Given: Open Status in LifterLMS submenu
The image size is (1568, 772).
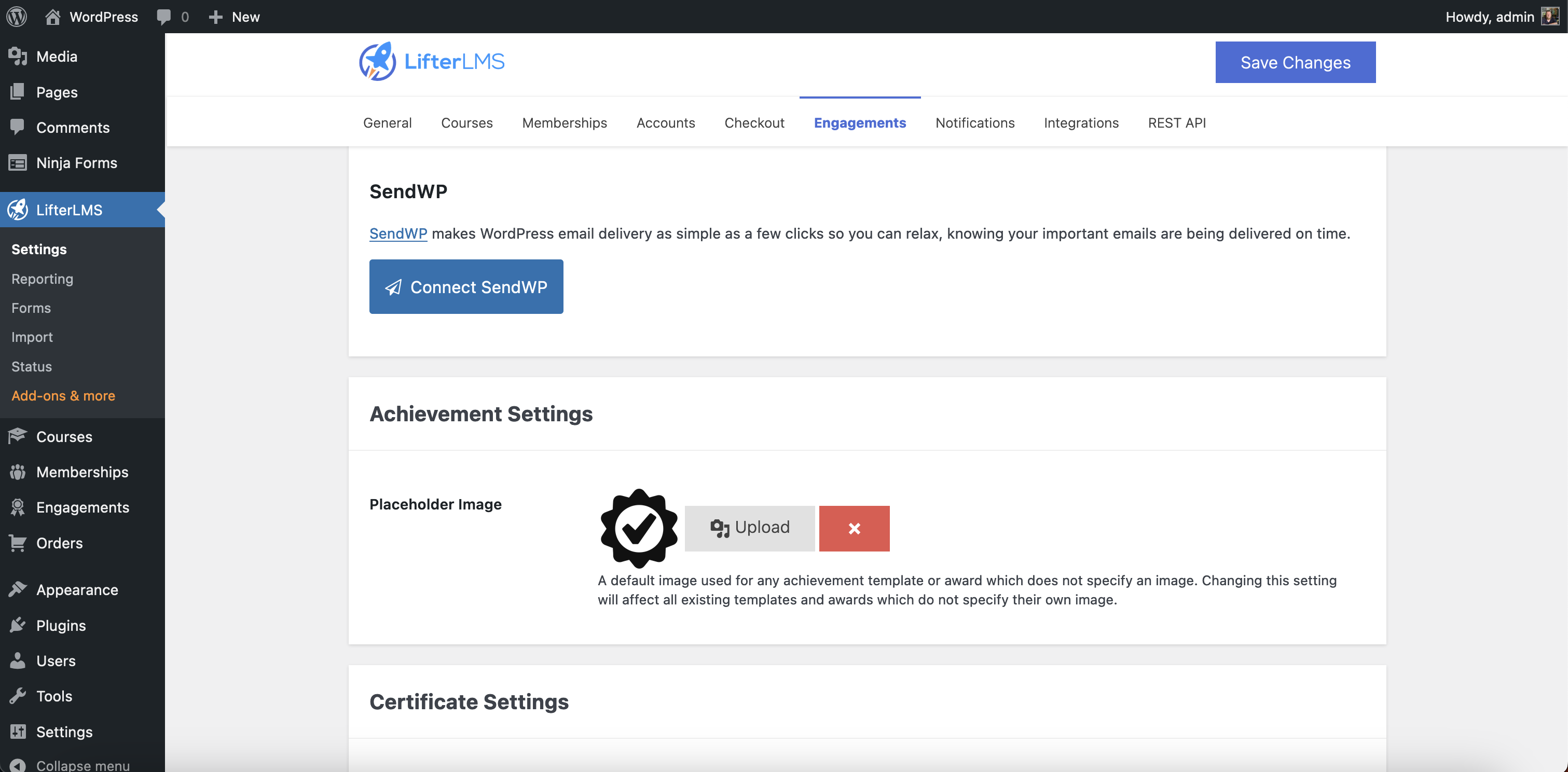Looking at the screenshot, I should [x=32, y=366].
